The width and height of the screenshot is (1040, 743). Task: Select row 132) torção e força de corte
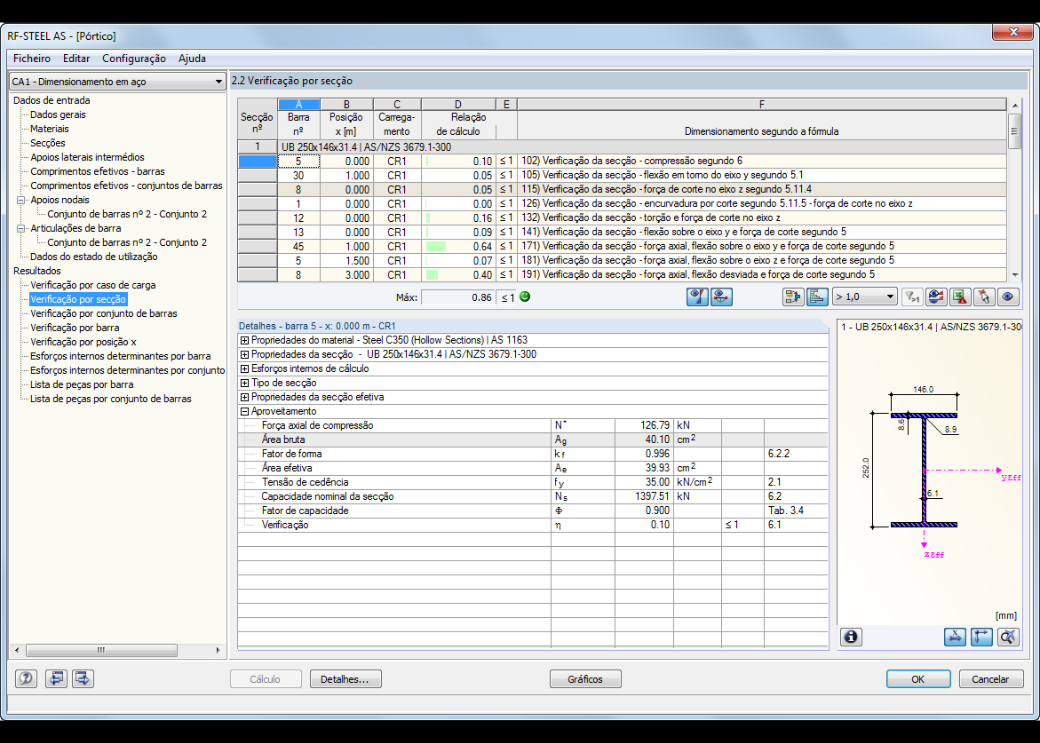pos(621,218)
